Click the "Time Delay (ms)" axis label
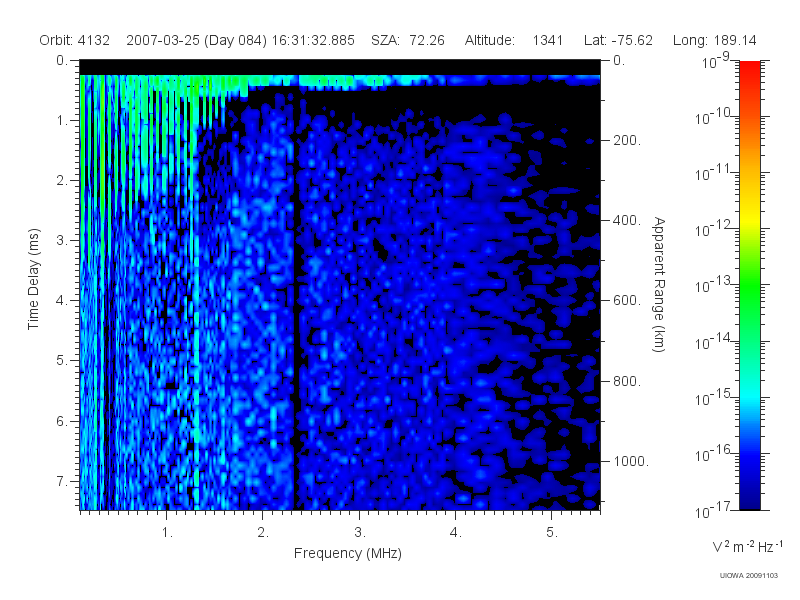The image size is (800, 600). coord(33,279)
